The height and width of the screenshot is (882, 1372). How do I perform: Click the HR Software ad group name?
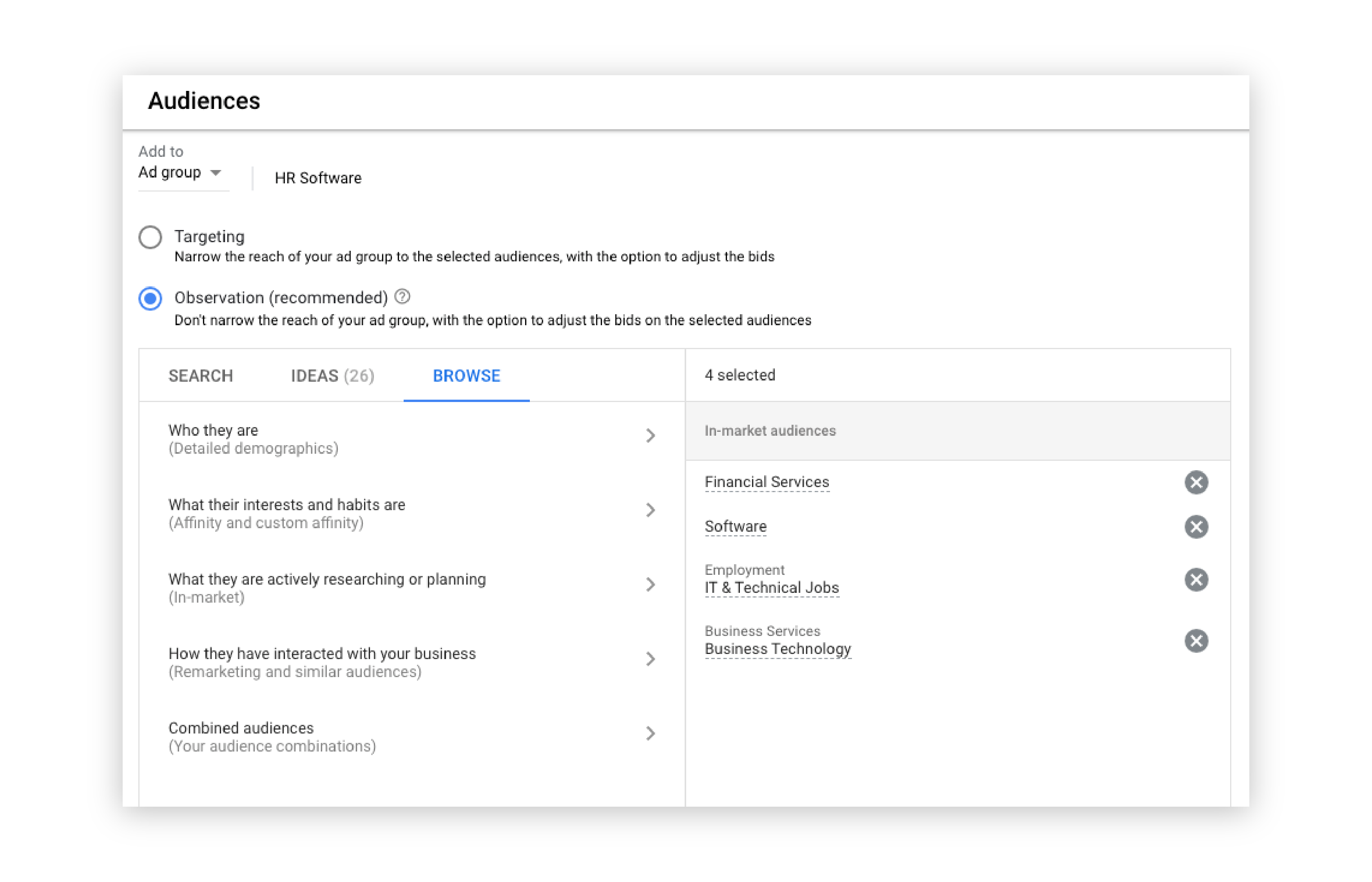[318, 177]
